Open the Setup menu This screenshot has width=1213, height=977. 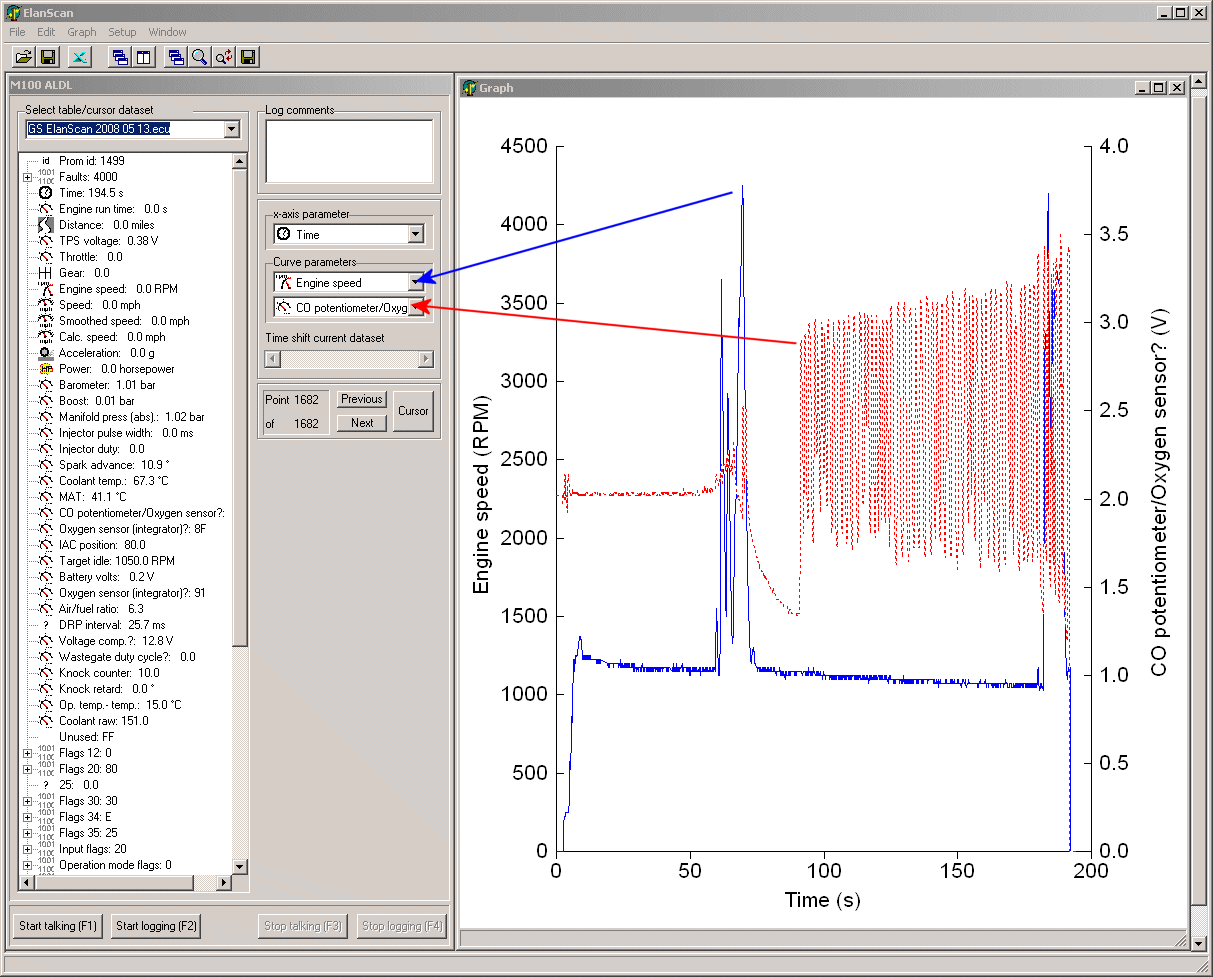point(122,32)
